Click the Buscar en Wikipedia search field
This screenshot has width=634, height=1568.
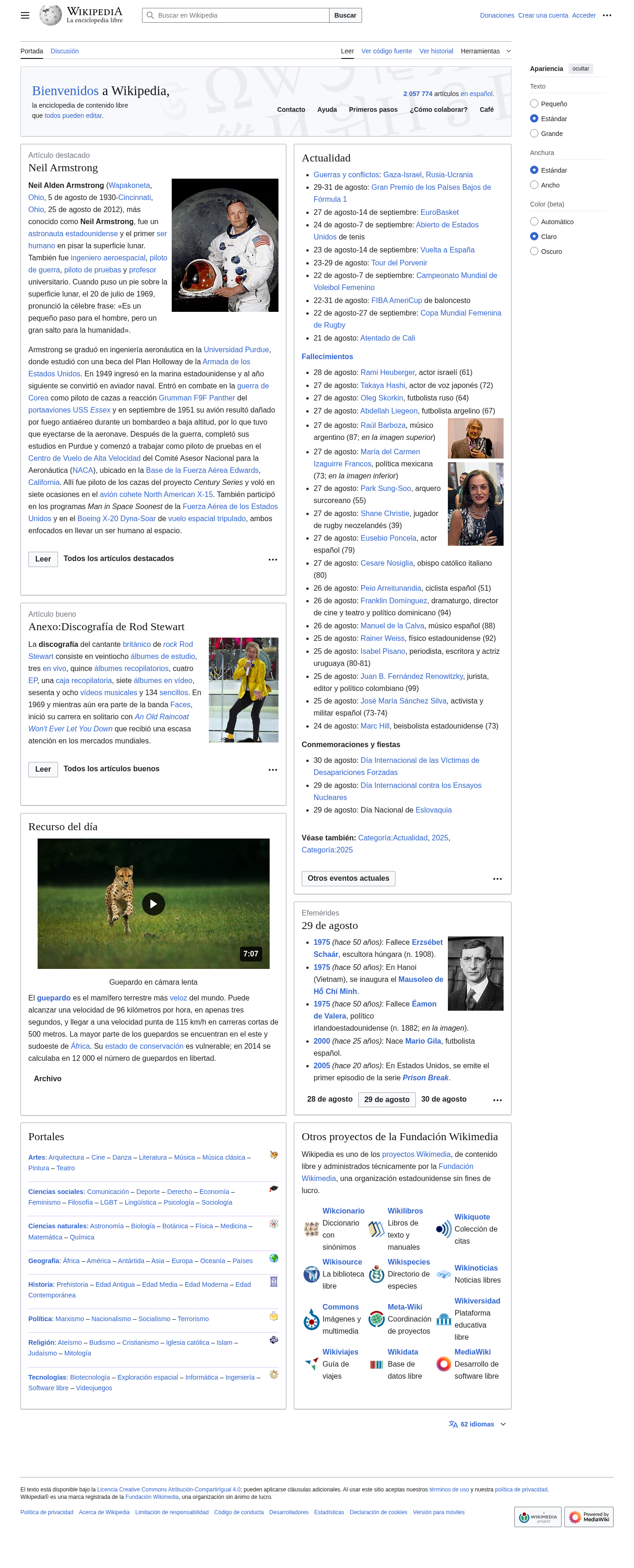[x=236, y=15]
